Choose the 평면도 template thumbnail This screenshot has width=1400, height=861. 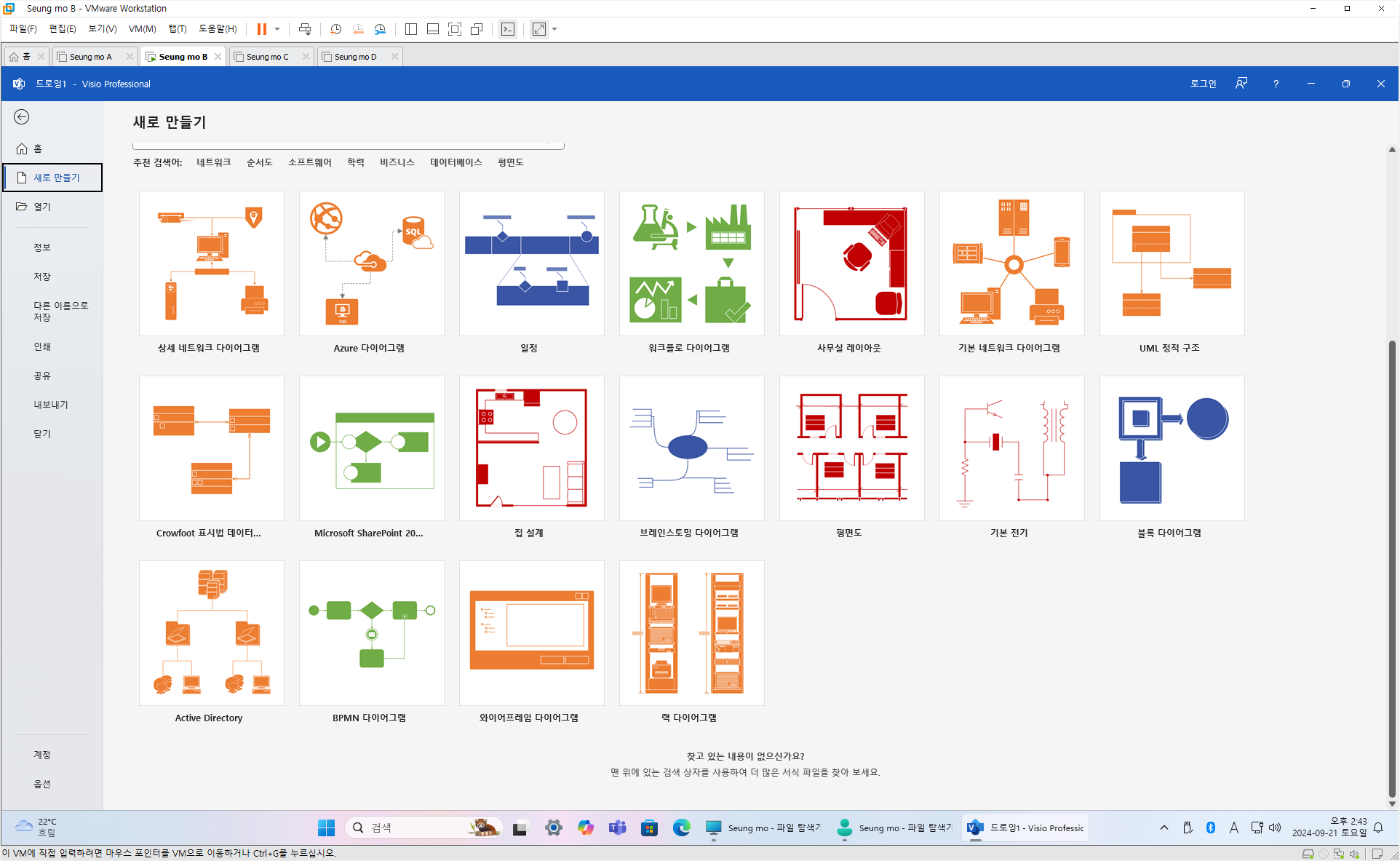click(851, 448)
